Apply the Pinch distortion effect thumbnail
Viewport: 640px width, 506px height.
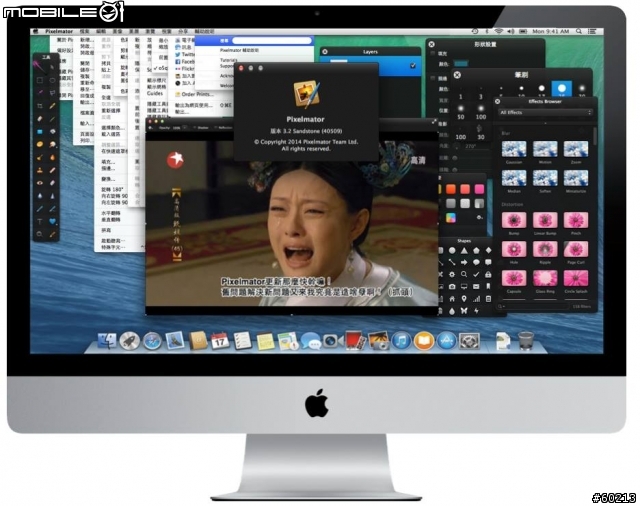pos(576,220)
